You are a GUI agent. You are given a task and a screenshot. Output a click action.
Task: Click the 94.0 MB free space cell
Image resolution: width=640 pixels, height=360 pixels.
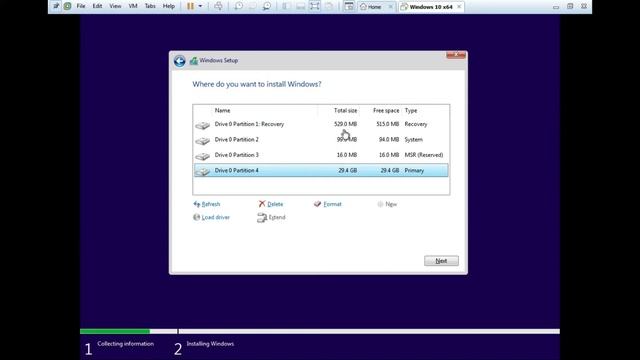pyautogui.click(x=389, y=140)
